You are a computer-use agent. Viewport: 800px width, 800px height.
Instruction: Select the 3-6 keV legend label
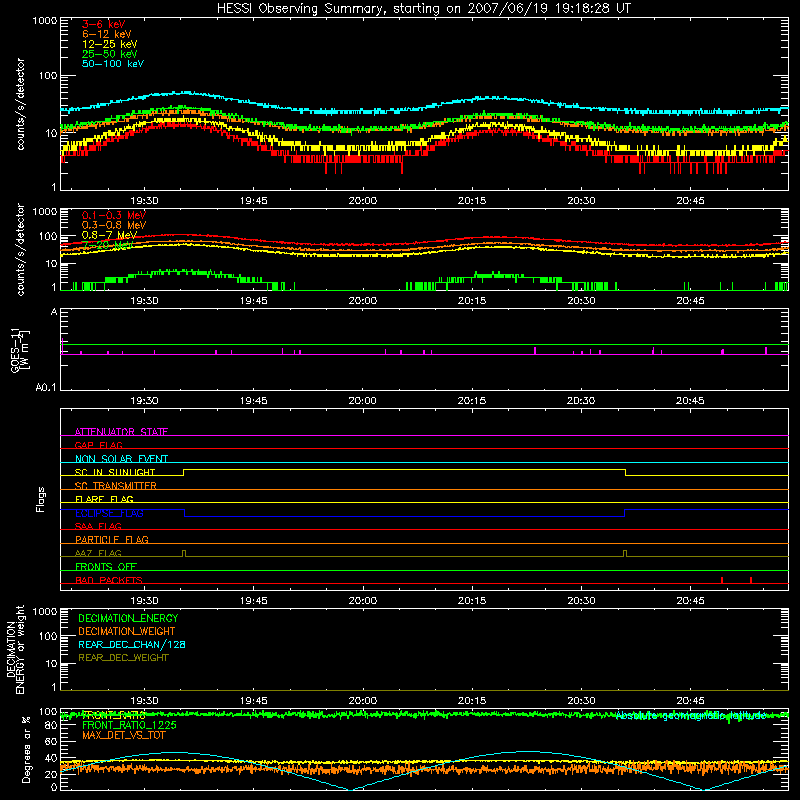(104, 24)
